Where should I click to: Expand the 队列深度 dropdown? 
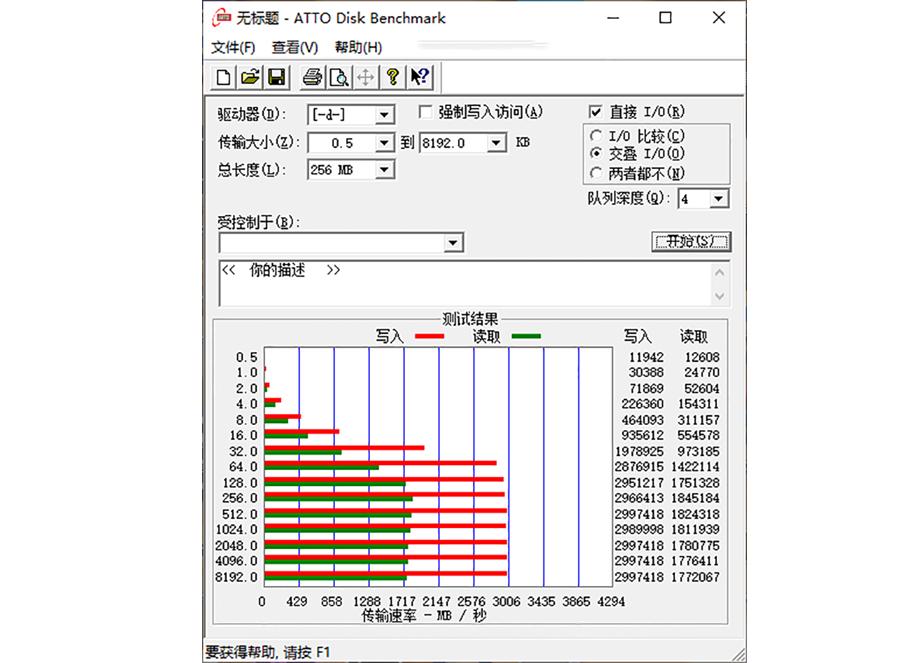[x=719, y=198]
